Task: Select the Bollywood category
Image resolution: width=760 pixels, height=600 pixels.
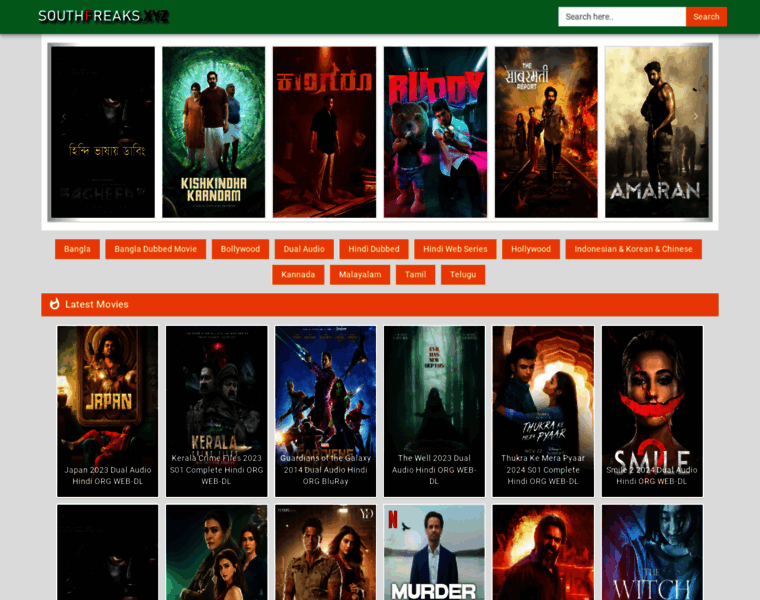Action: pos(240,249)
